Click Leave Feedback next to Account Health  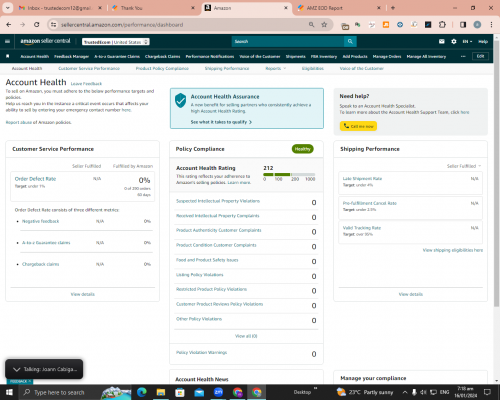click(x=86, y=84)
